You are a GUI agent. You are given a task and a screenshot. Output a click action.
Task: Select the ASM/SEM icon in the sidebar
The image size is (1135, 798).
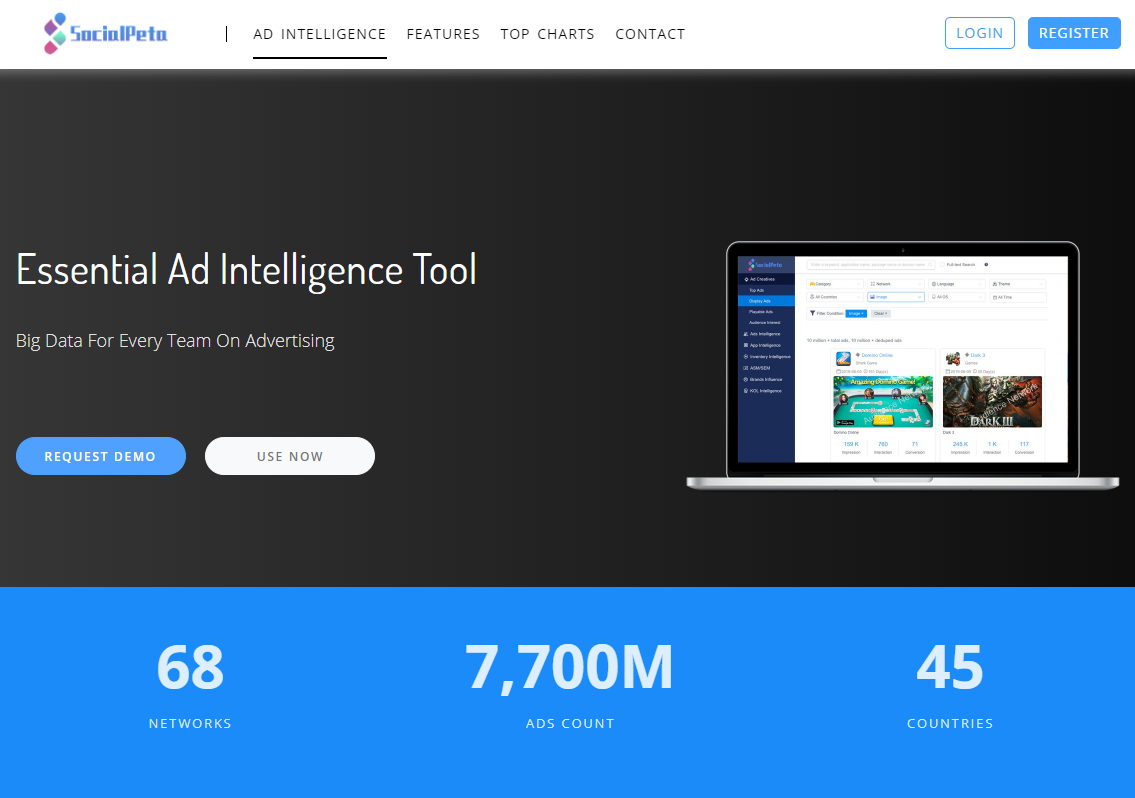pyautogui.click(x=747, y=367)
